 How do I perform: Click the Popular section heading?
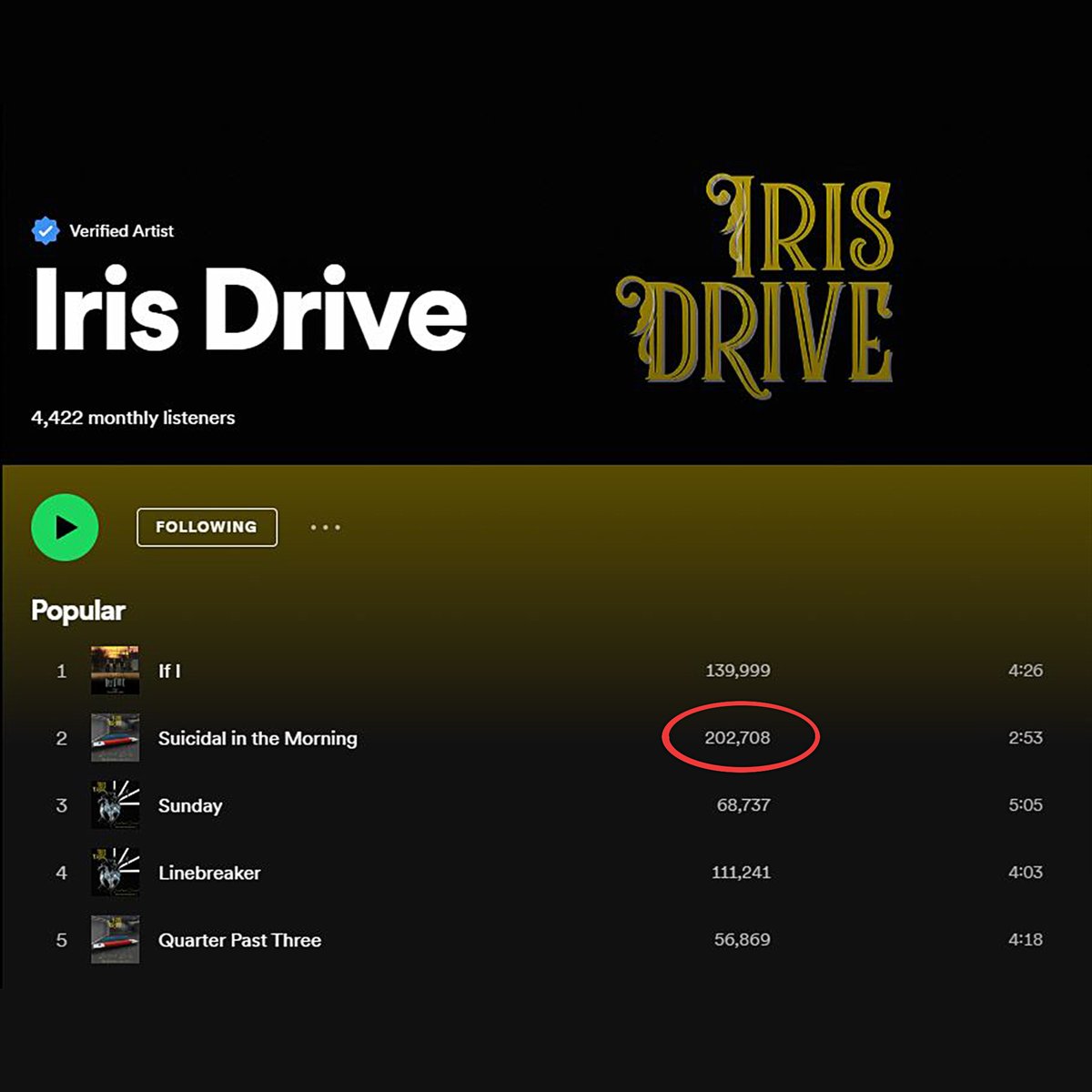pos(78,611)
